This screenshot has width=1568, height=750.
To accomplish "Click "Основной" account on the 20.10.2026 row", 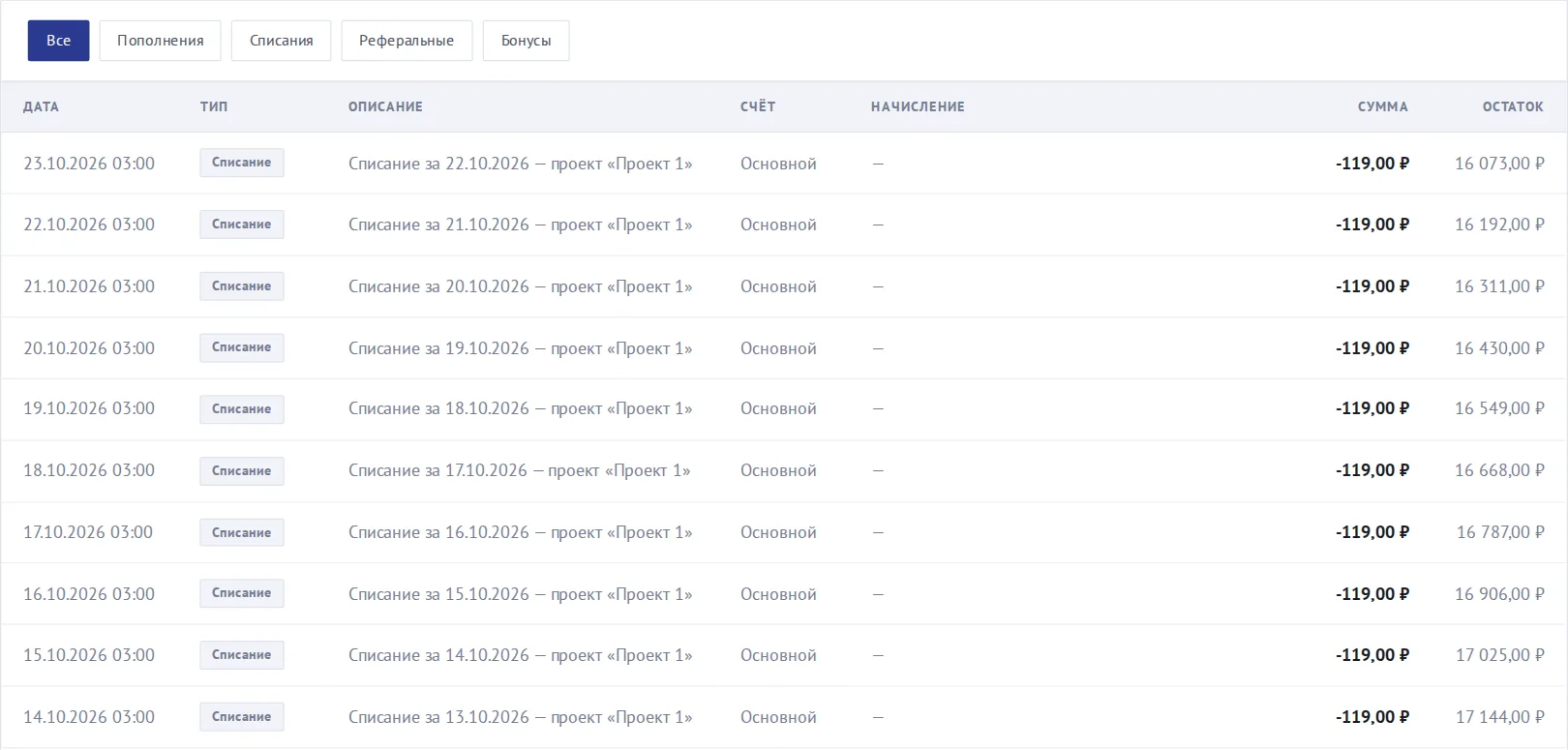I will click(x=778, y=348).
